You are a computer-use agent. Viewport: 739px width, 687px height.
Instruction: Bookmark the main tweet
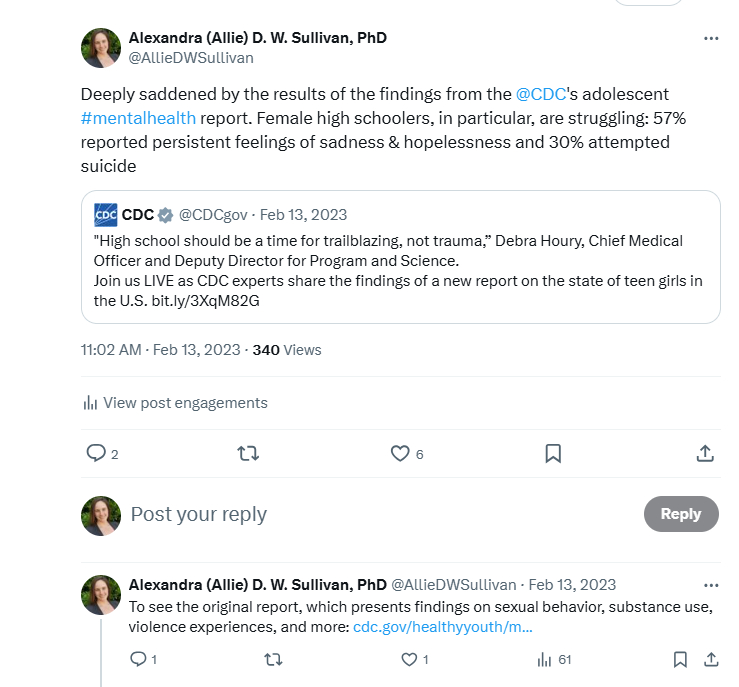[553, 453]
